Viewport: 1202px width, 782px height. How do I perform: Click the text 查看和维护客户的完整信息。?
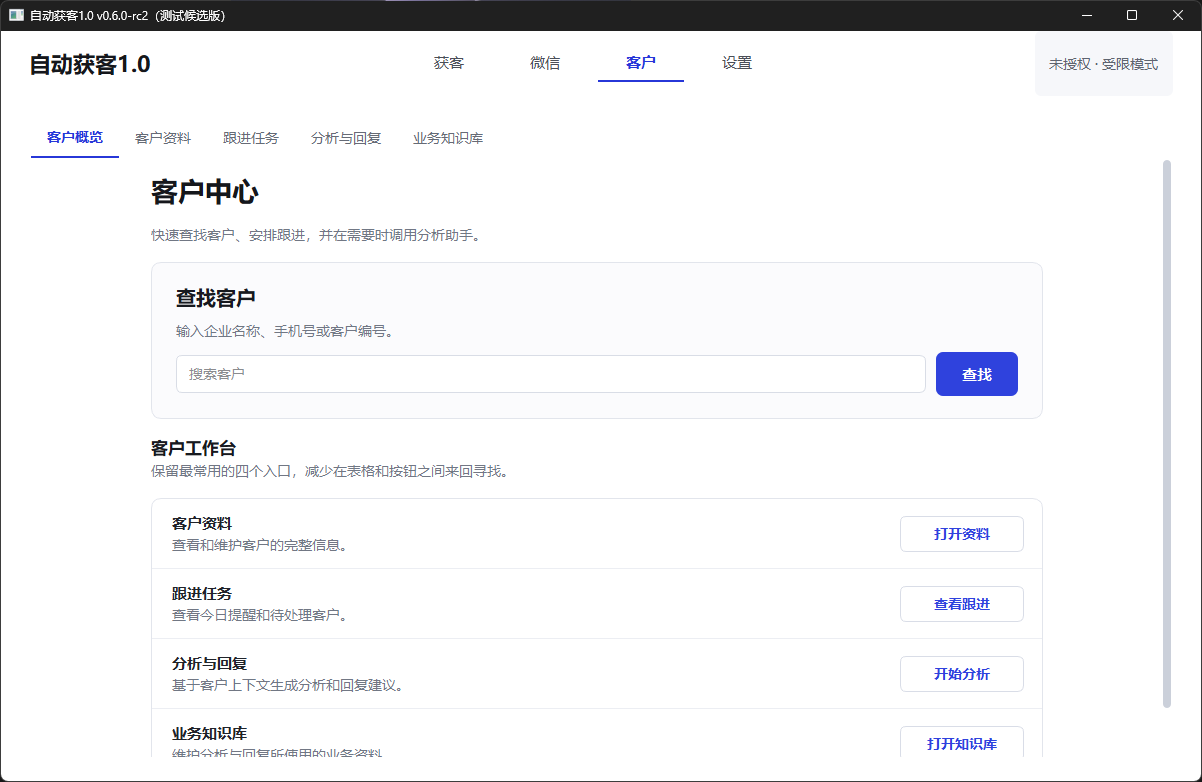(262, 545)
